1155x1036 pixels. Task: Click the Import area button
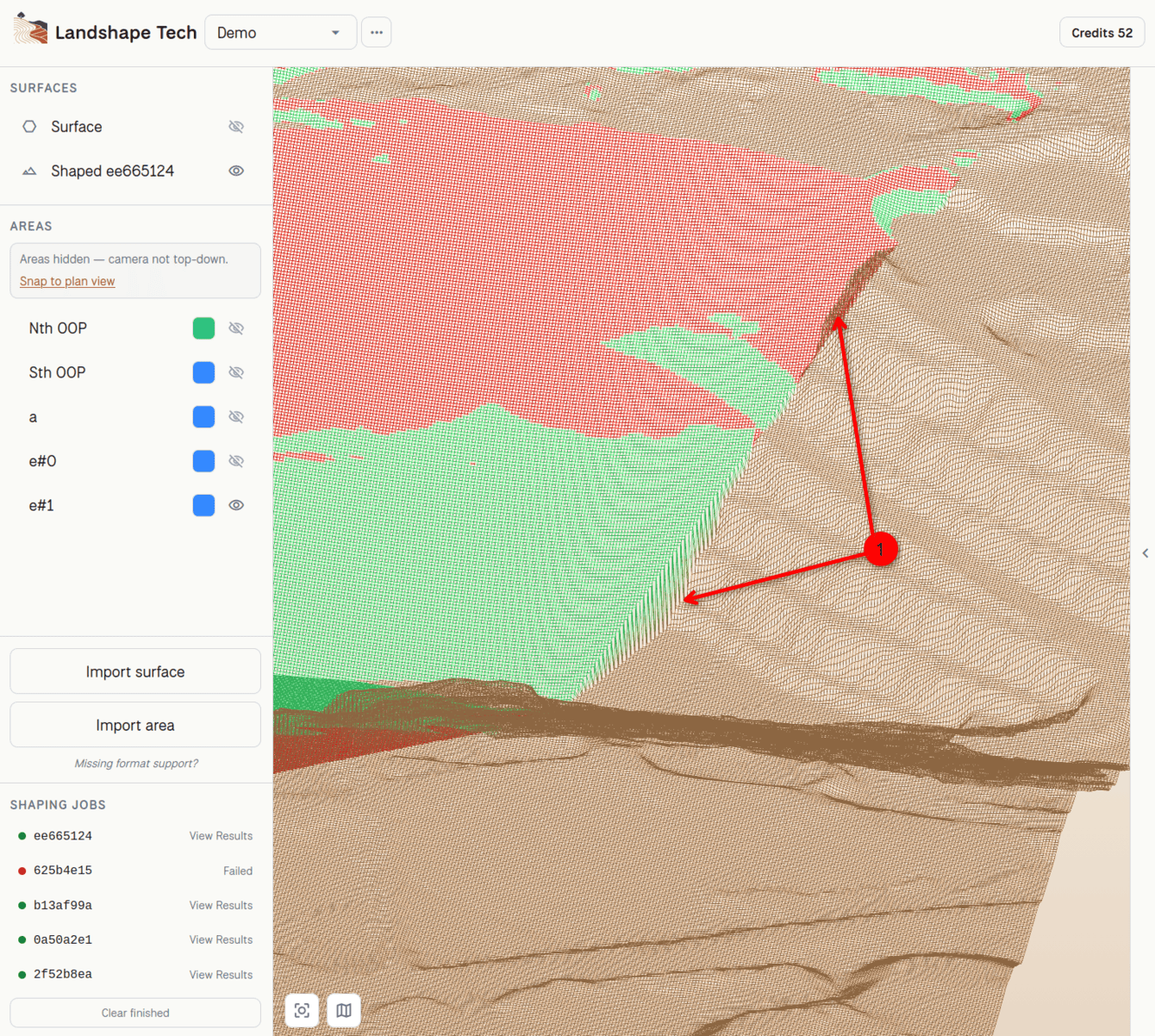pos(135,725)
